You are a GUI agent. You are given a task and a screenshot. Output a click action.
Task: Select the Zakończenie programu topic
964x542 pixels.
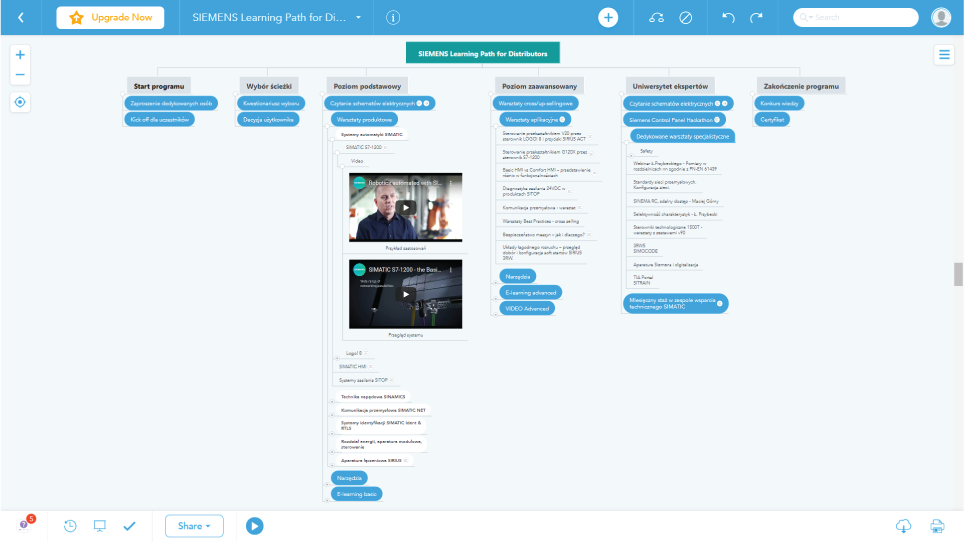pos(801,86)
